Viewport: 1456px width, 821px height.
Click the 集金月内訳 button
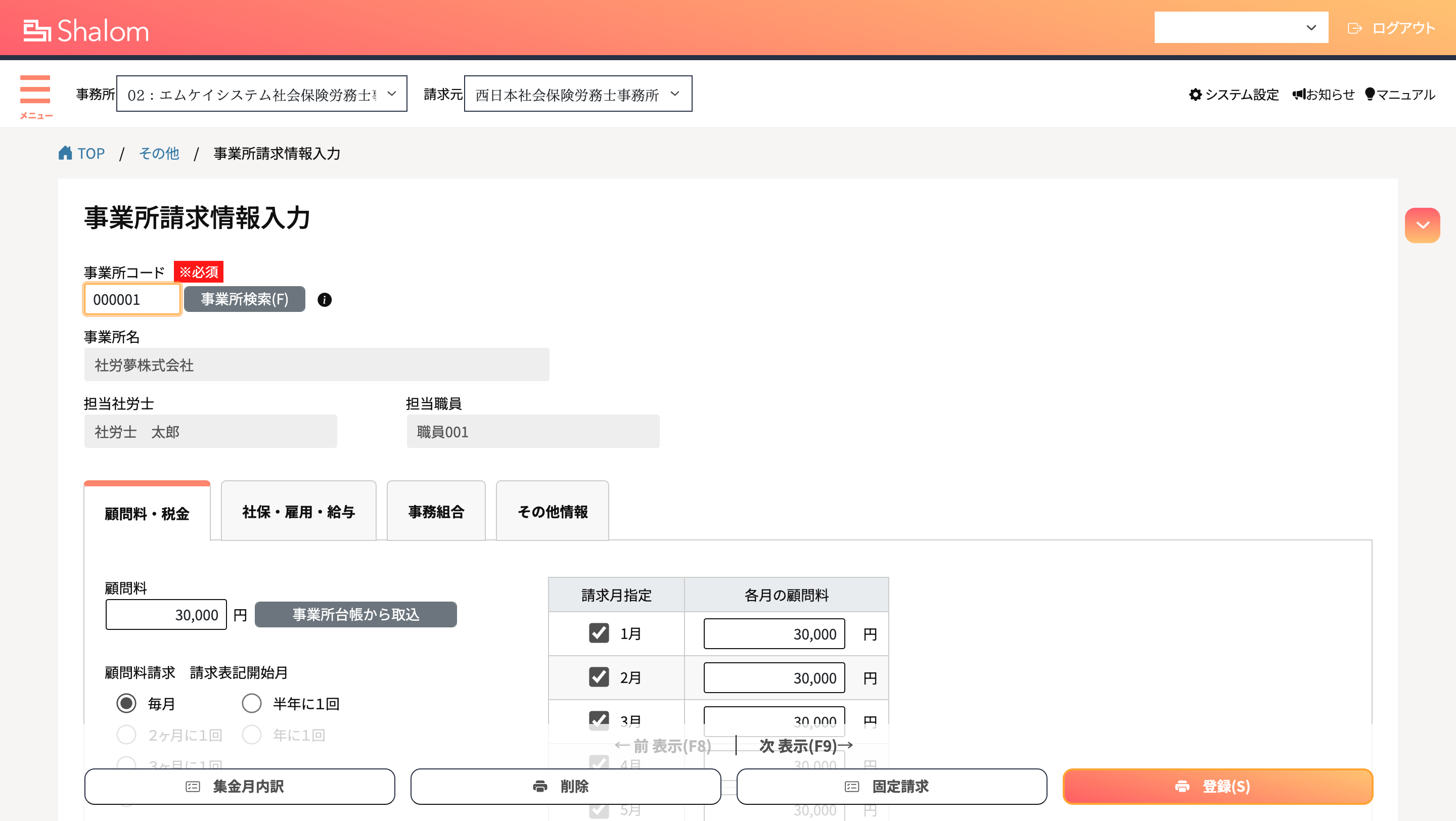click(x=240, y=787)
